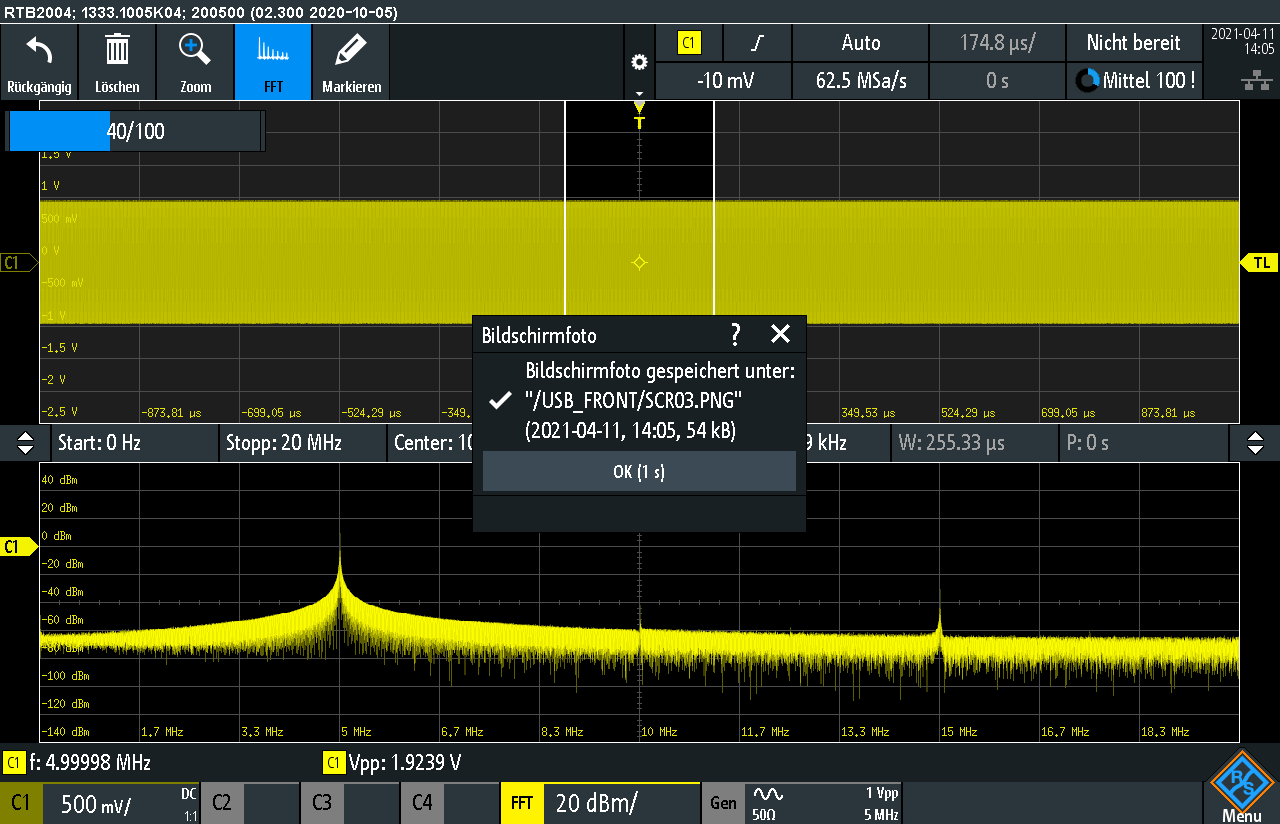Click the white FFT gate window region
Screen dimensions: 1280x824
click(640, 210)
